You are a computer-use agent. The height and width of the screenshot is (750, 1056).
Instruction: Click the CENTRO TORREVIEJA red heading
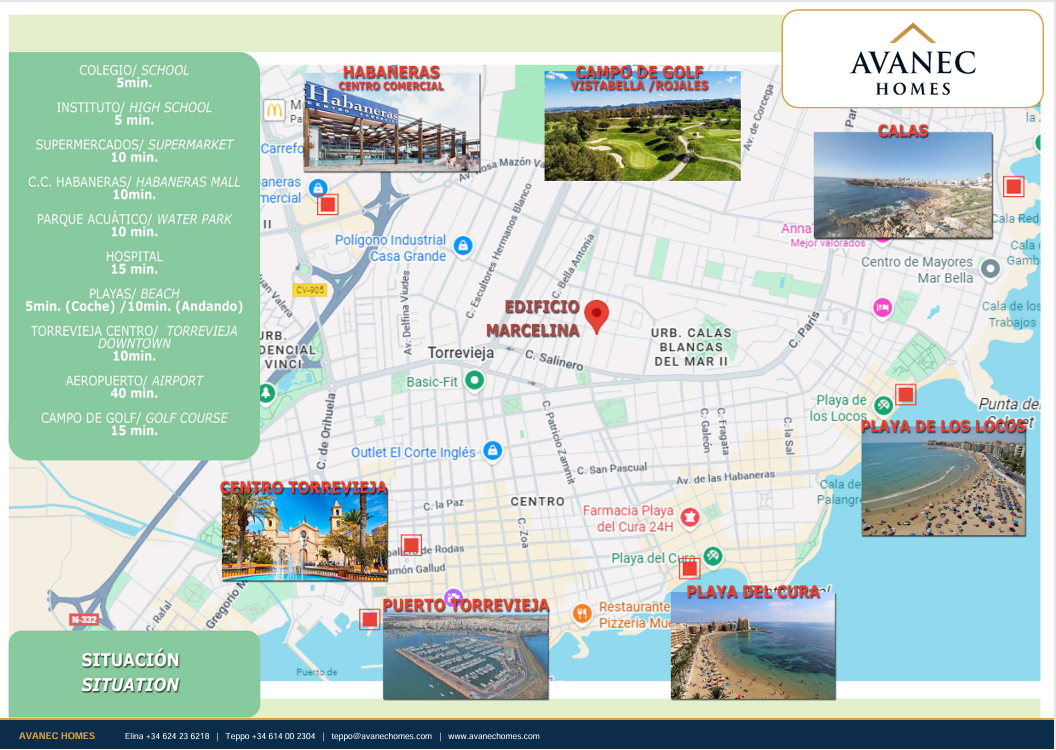pyautogui.click(x=304, y=487)
